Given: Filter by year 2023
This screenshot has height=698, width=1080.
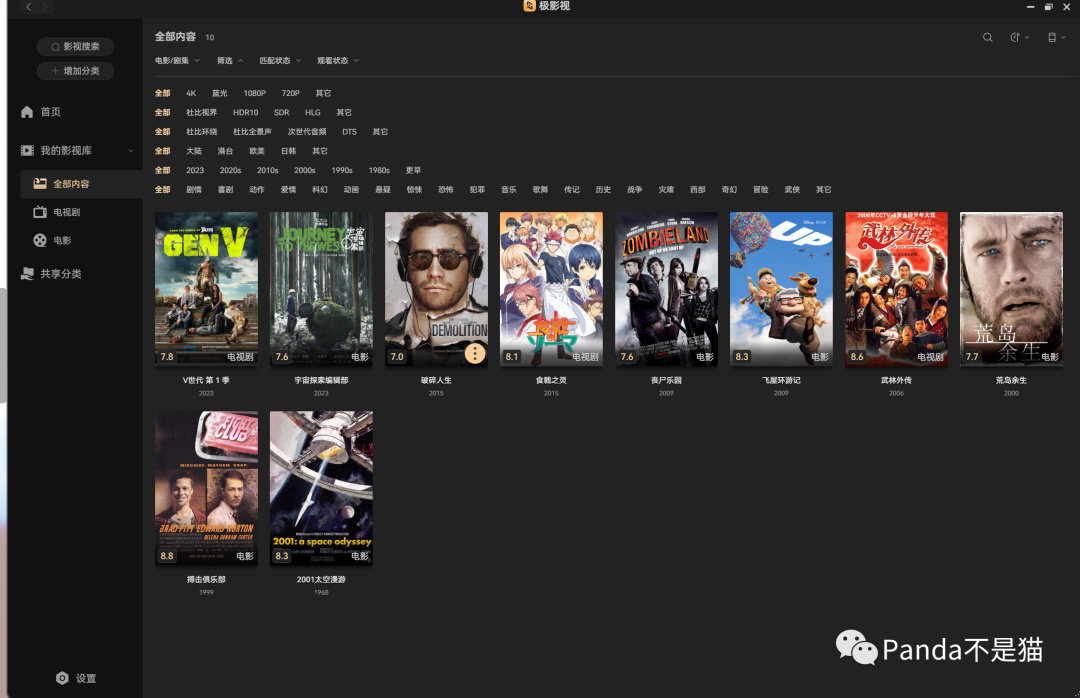Looking at the screenshot, I should coord(195,170).
